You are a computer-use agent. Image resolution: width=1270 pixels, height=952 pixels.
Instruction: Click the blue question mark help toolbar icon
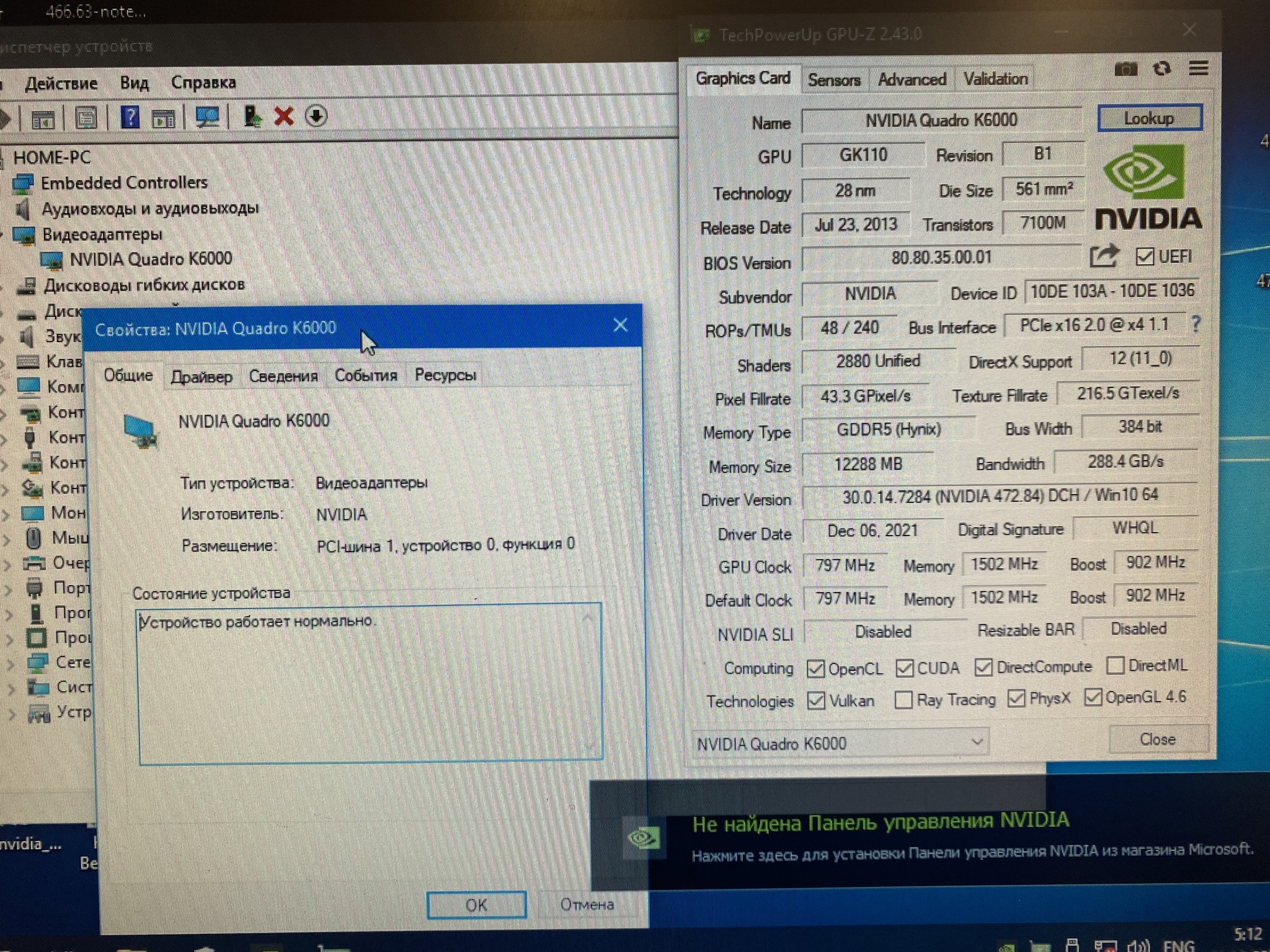click(130, 117)
